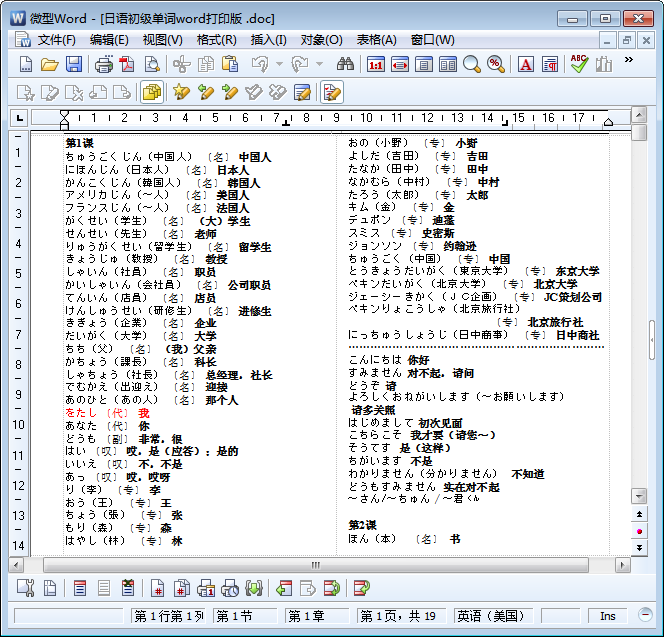Open the Redo history dropdown arrow

320,64
